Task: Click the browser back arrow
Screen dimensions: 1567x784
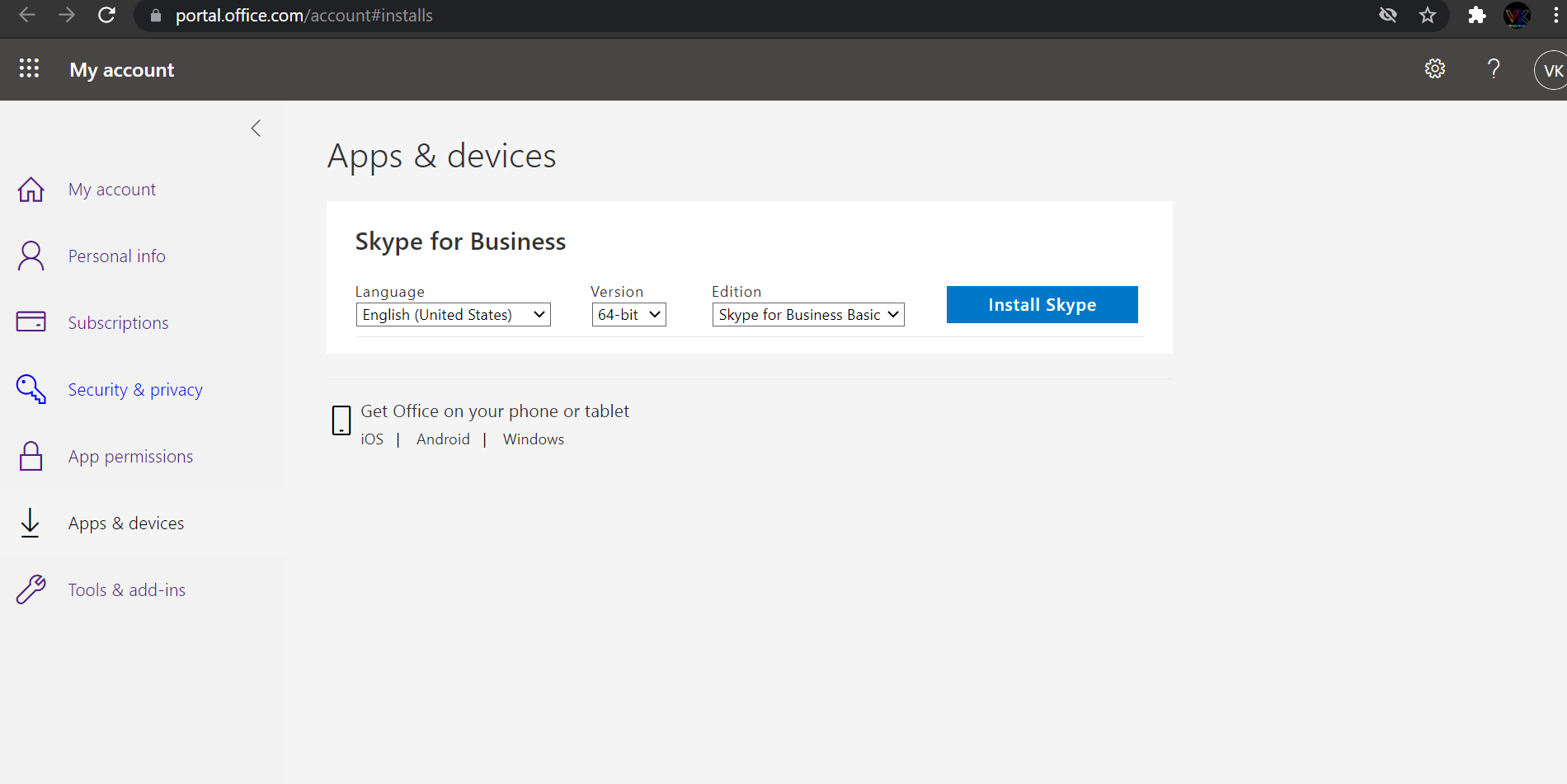Action: click(27, 15)
